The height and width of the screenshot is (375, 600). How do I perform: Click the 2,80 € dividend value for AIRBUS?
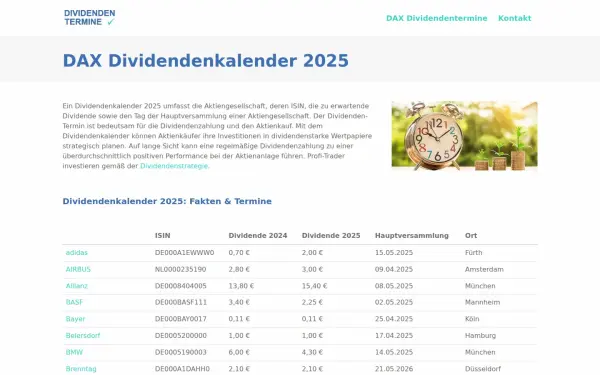[x=239, y=269]
